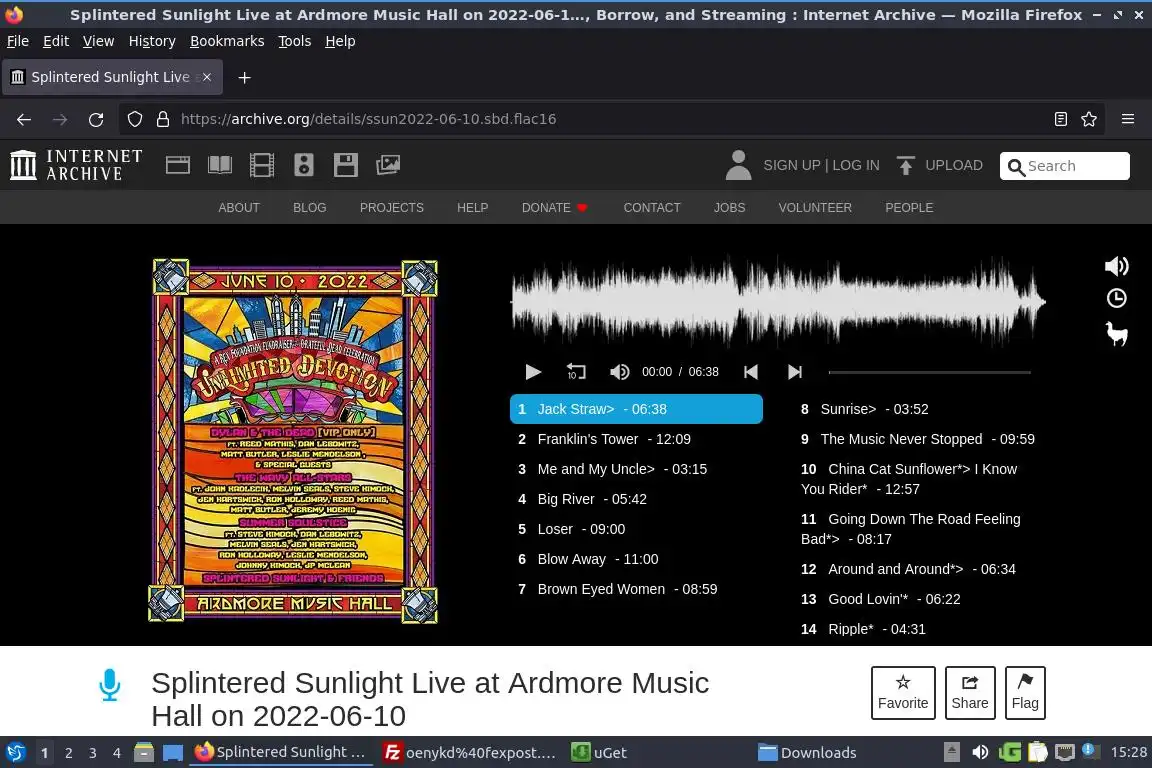Click the large speaker icon at right edge
The image size is (1152, 768).
(x=1117, y=266)
